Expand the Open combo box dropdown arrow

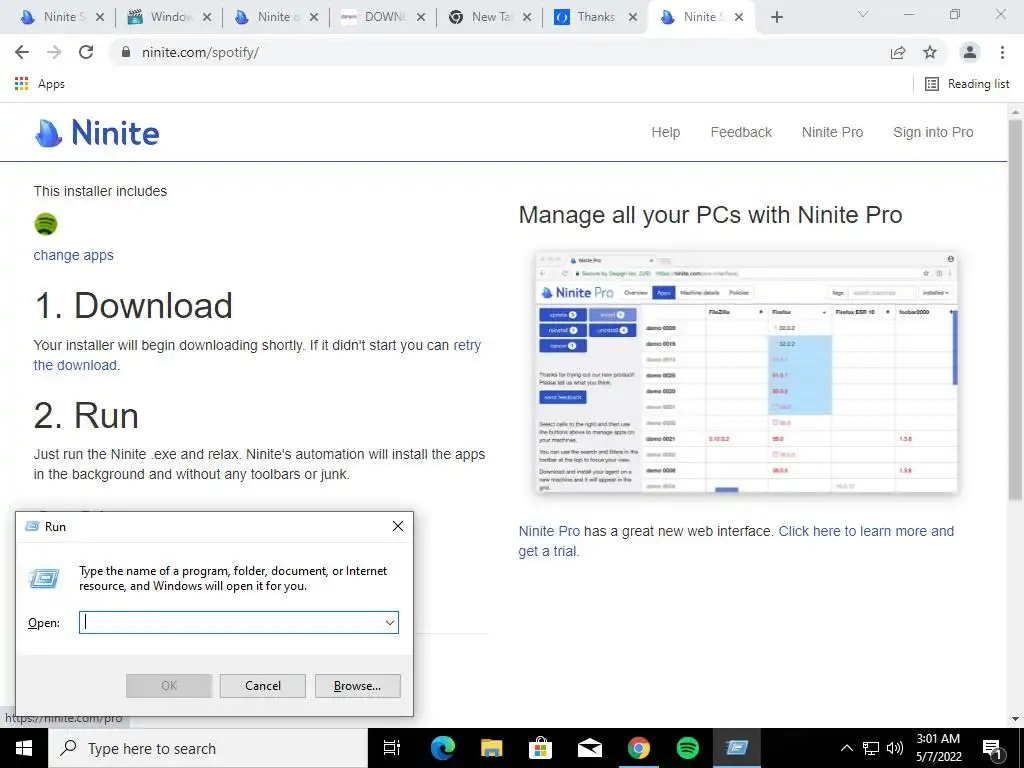tap(390, 622)
